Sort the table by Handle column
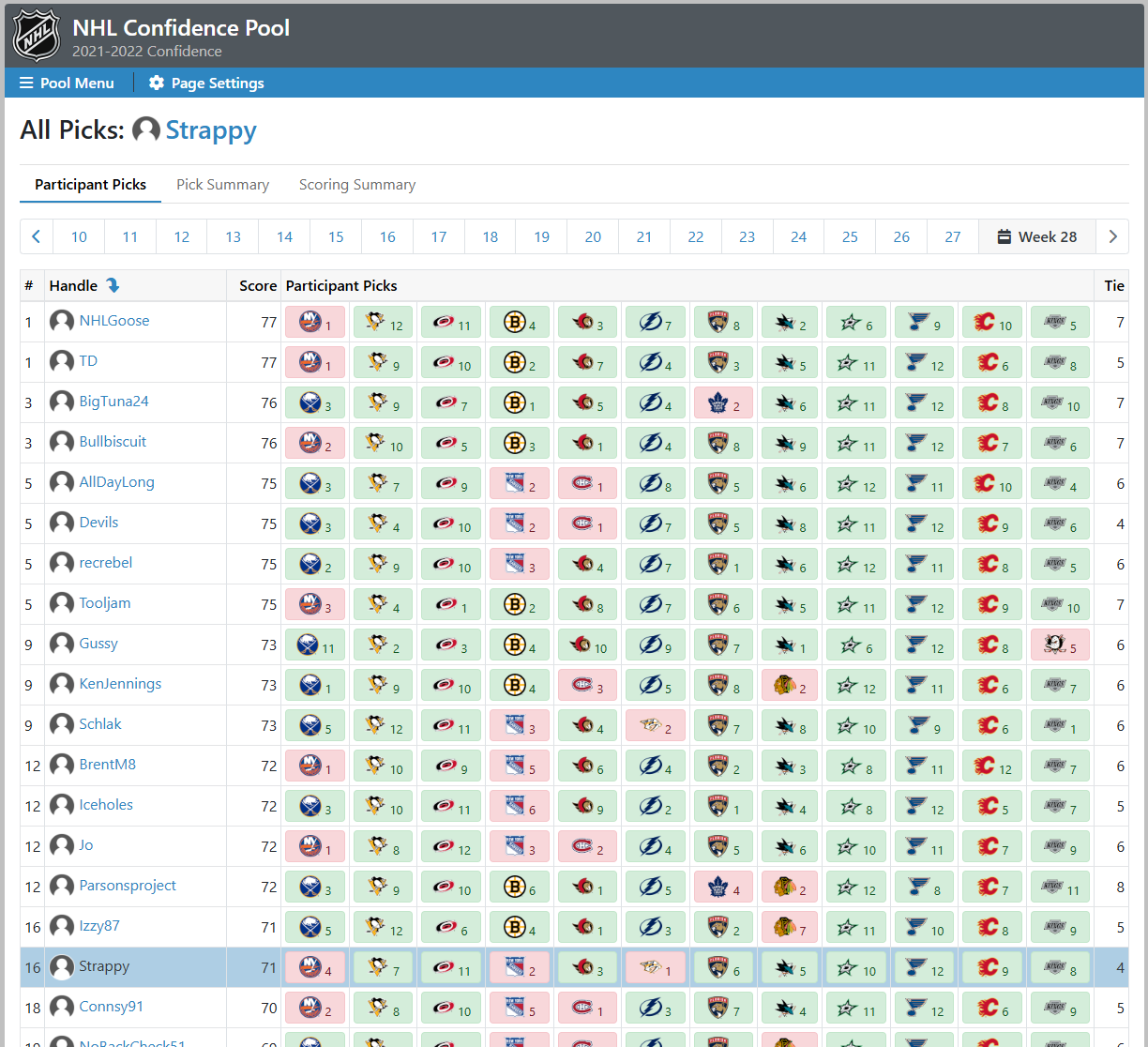1148x1047 pixels. click(x=84, y=285)
